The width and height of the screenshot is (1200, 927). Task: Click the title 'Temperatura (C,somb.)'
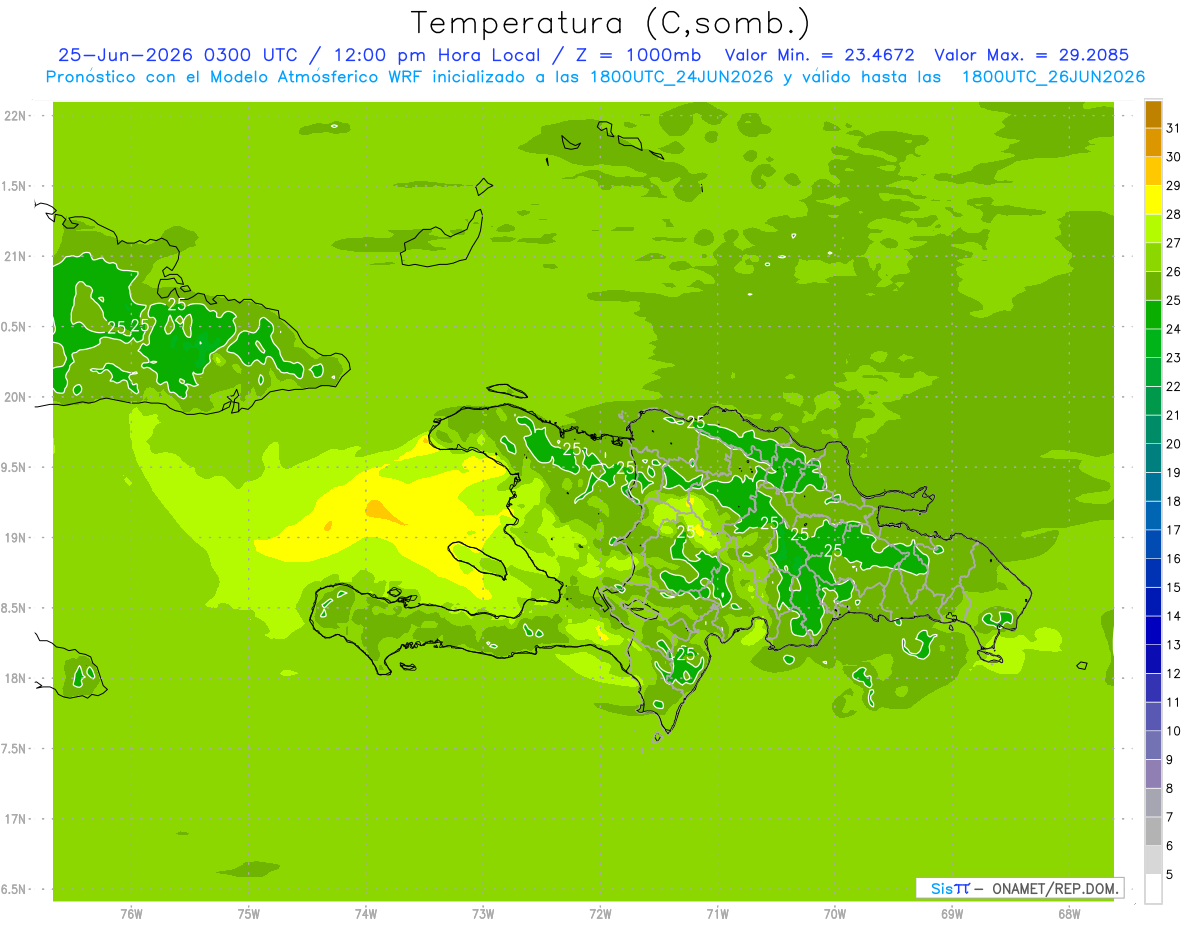pyautogui.click(x=610, y=23)
